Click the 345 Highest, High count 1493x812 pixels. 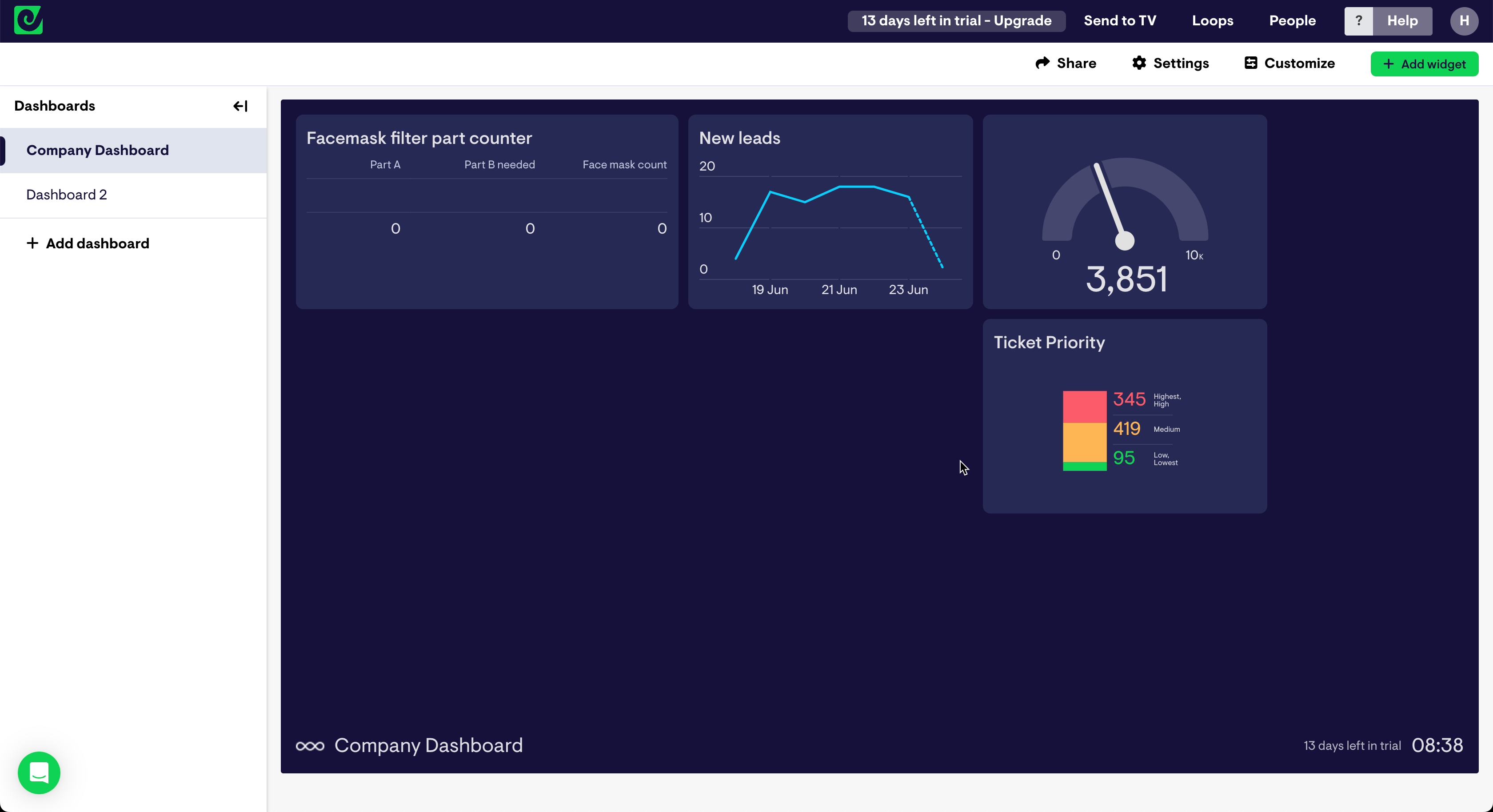click(x=1129, y=399)
